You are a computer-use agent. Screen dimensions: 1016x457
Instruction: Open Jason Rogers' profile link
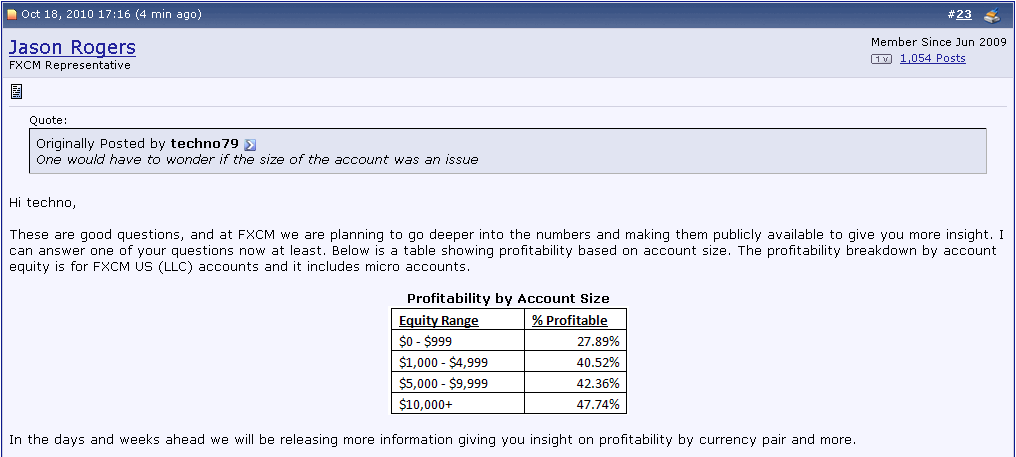point(72,47)
